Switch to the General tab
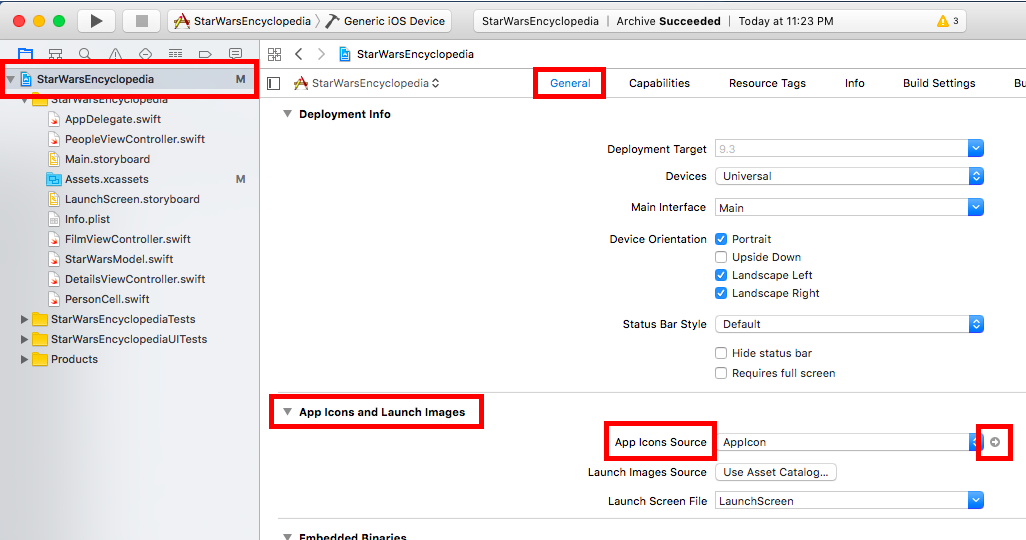The height and width of the screenshot is (540, 1026). point(570,83)
